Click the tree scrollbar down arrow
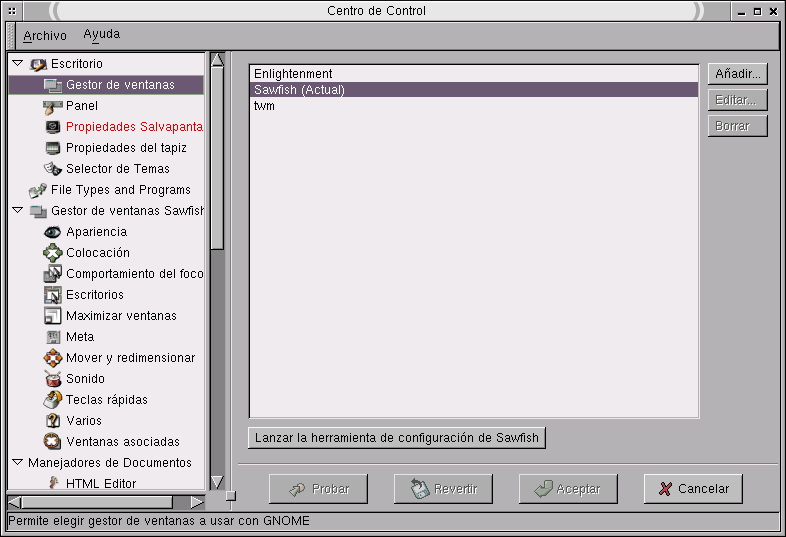This screenshot has width=786, height=537. click(x=217, y=482)
